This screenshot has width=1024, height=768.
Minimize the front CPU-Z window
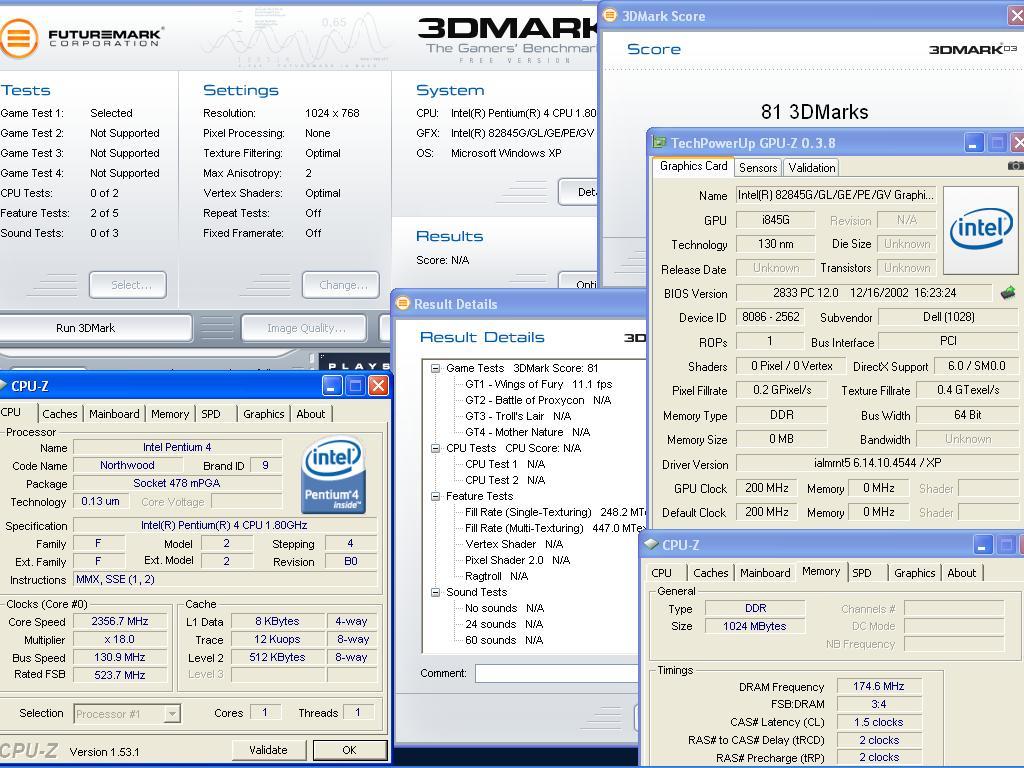click(332, 385)
